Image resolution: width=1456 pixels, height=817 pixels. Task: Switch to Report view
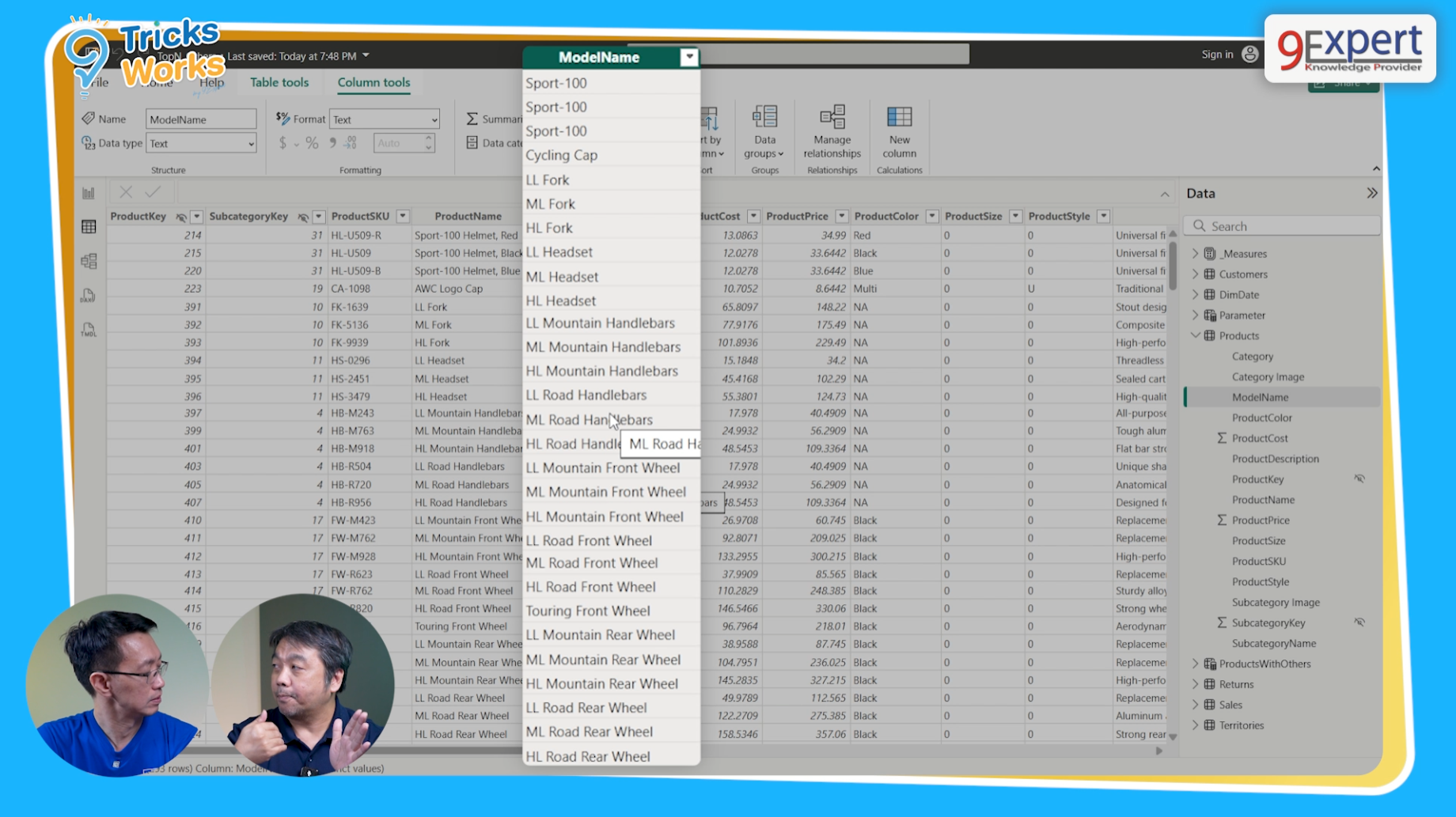point(88,193)
